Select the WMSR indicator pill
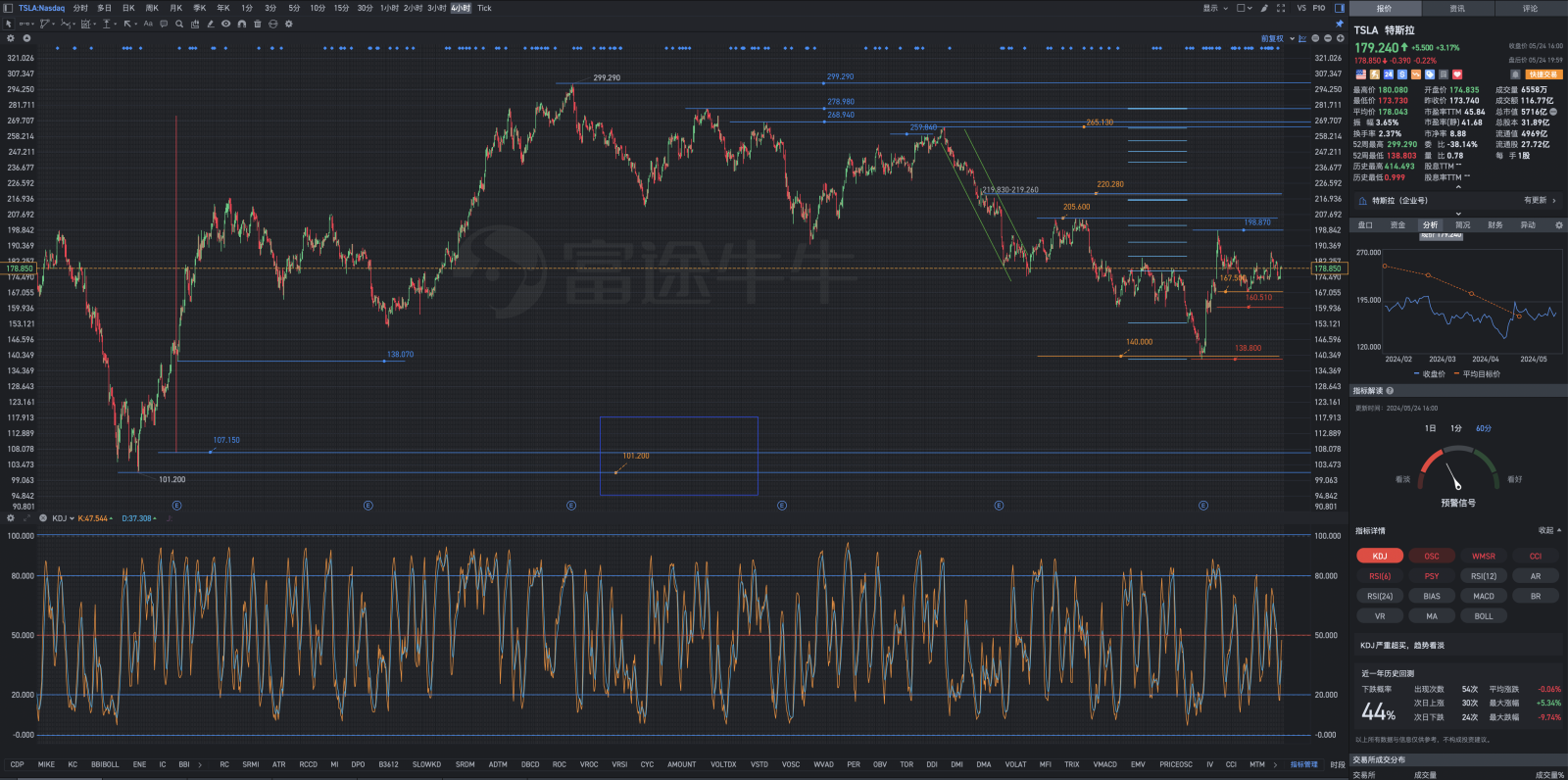Screen dimensions: 1568x780 click(x=1484, y=557)
